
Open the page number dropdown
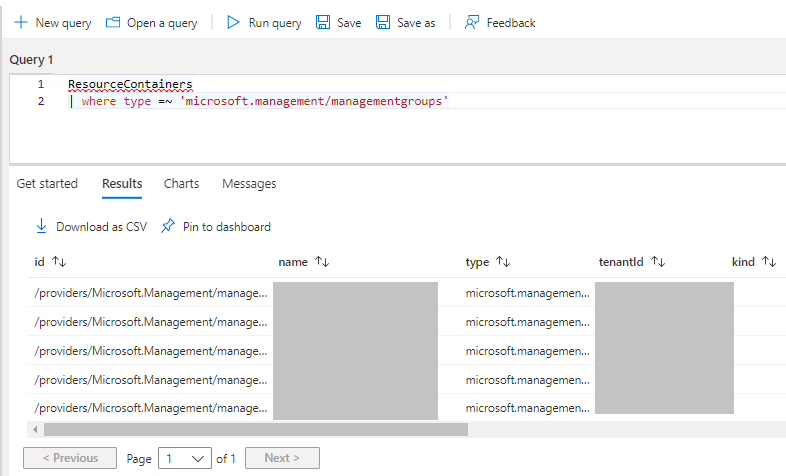[186, 458]
